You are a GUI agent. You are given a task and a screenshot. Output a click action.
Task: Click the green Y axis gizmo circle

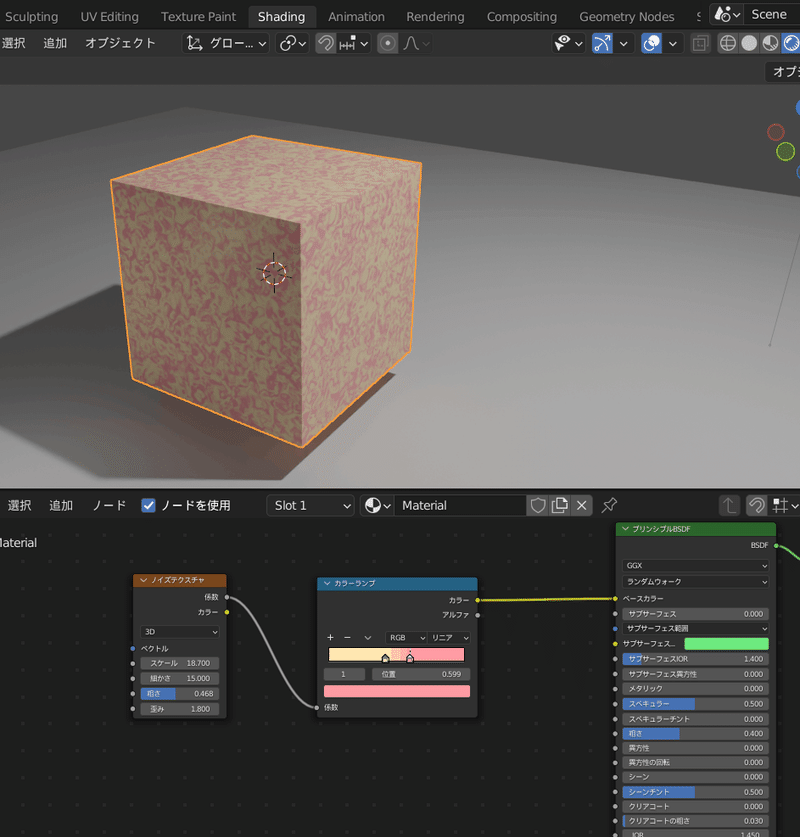tap(785, 152)
